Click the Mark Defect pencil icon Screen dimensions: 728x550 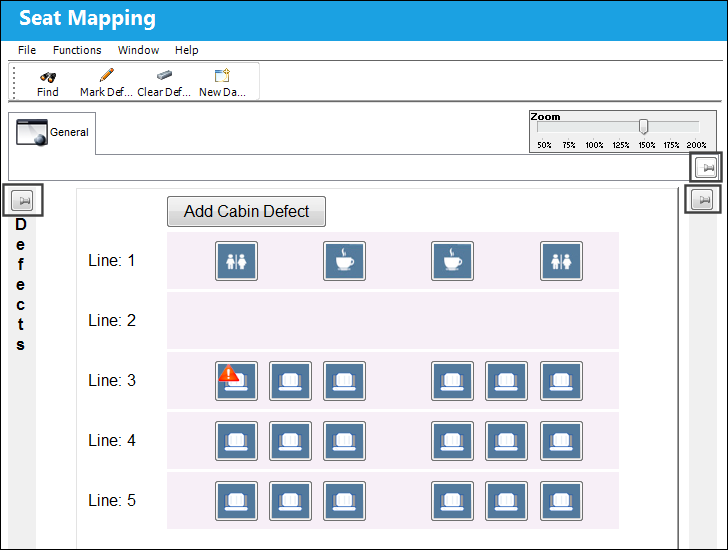tap(107, 75)
